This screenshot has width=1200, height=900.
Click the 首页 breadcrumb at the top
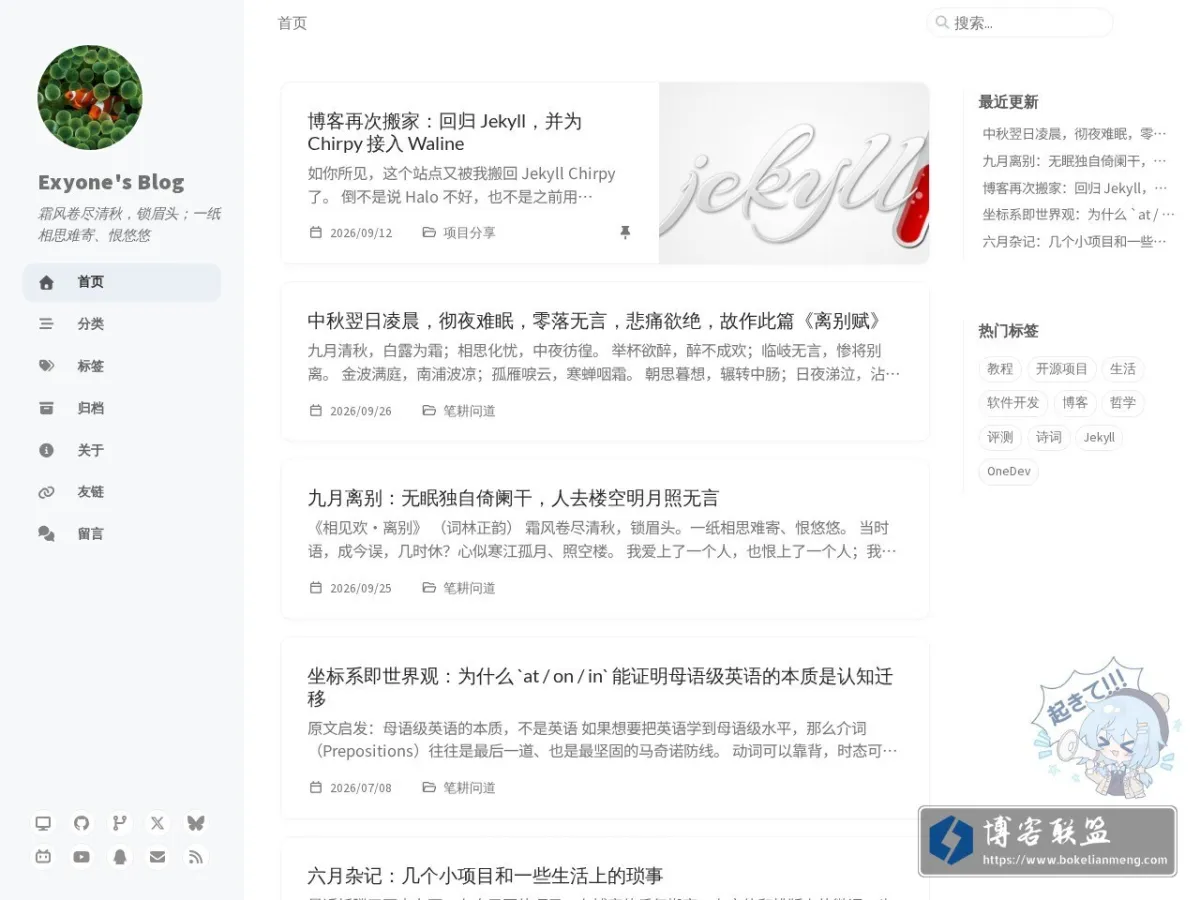point(292,23)
